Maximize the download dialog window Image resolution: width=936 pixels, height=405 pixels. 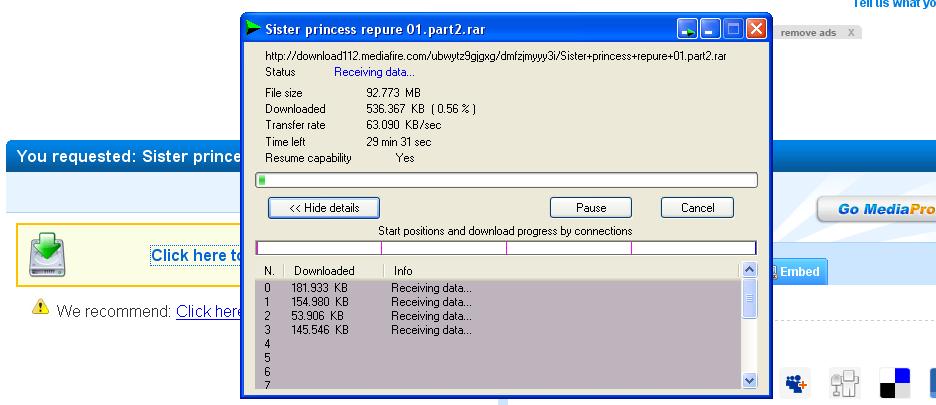tap(733, 28)
